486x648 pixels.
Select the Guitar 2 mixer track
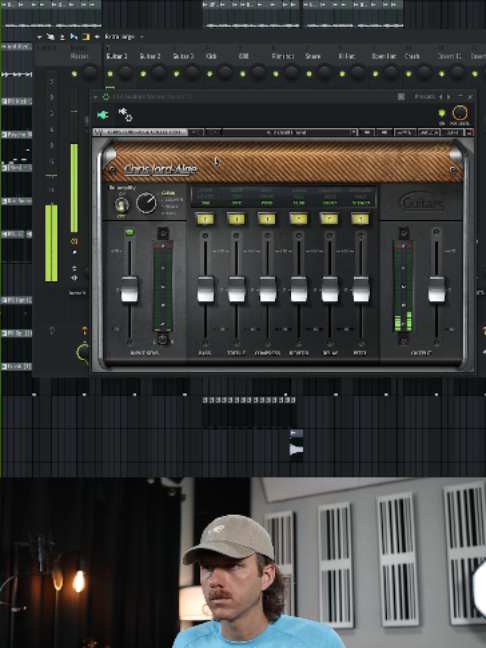click(x=150, y=56)
